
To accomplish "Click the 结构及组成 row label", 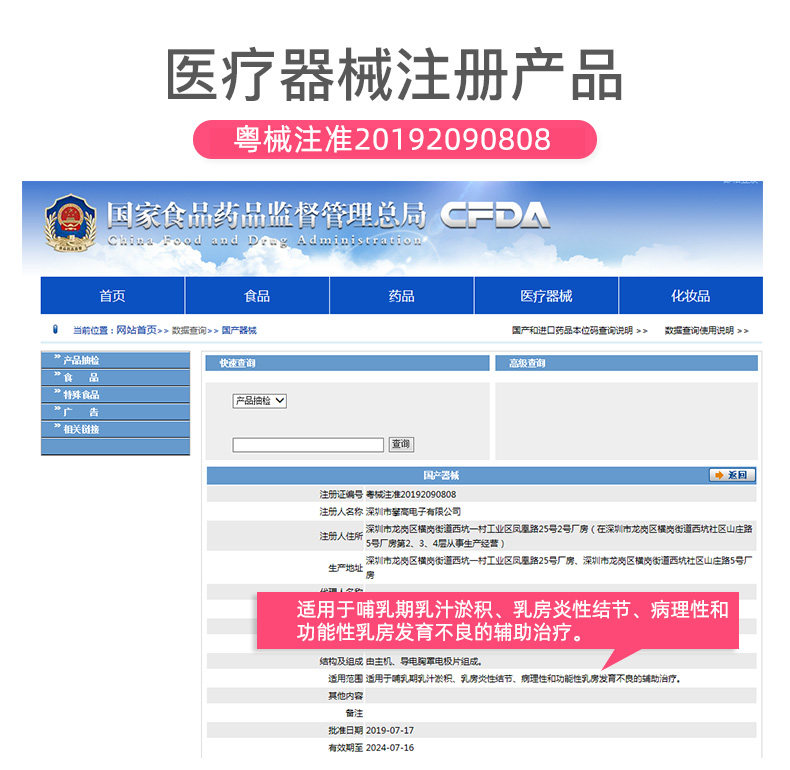I will 341,661.
